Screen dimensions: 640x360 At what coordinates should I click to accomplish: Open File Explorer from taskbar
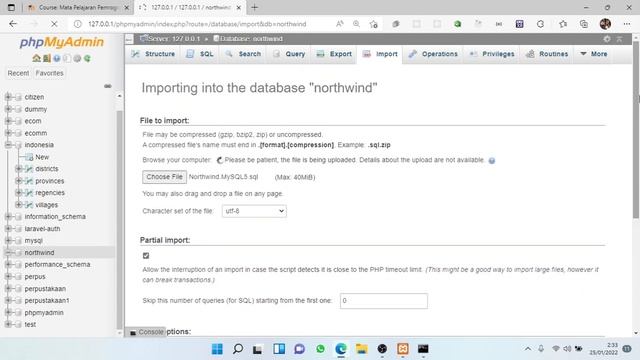tap(361, 349)
